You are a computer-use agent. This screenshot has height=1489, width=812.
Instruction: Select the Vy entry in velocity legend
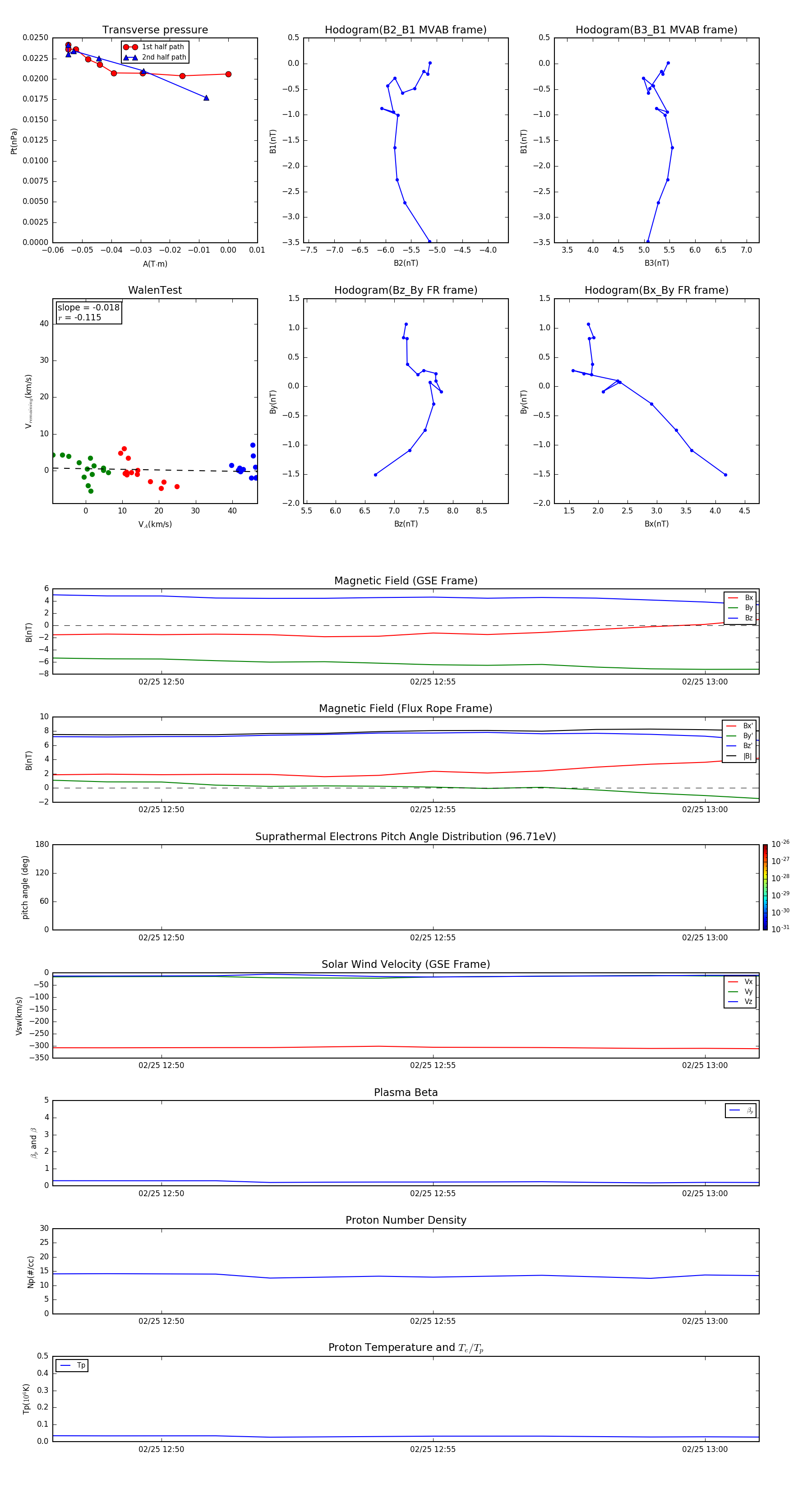pyautogui.click(x=740, y=992)
